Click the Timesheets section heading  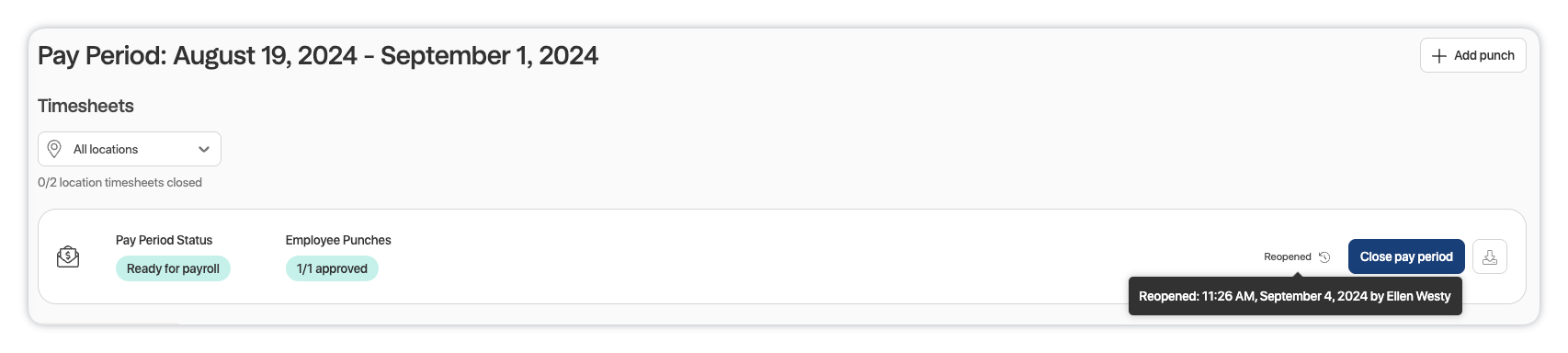point(85,106)
